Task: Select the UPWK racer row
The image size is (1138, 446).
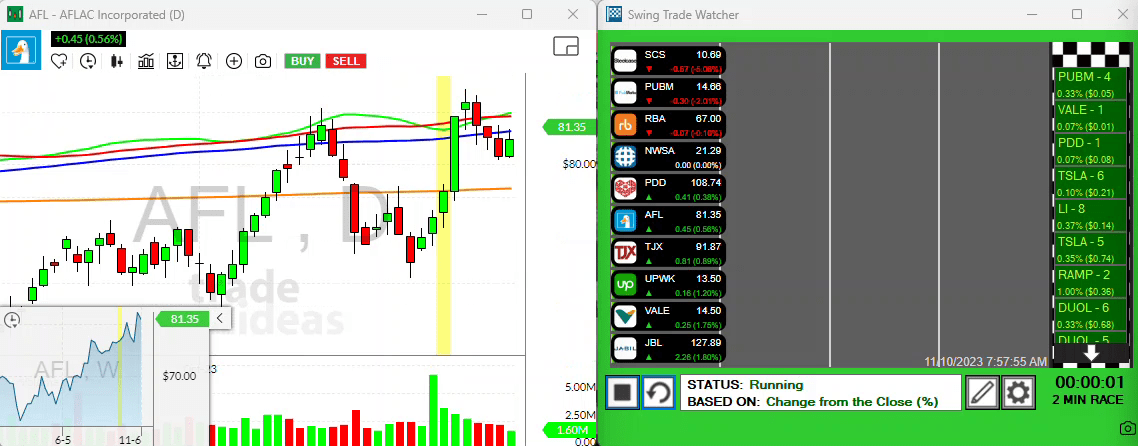Action: coord(668,285)
